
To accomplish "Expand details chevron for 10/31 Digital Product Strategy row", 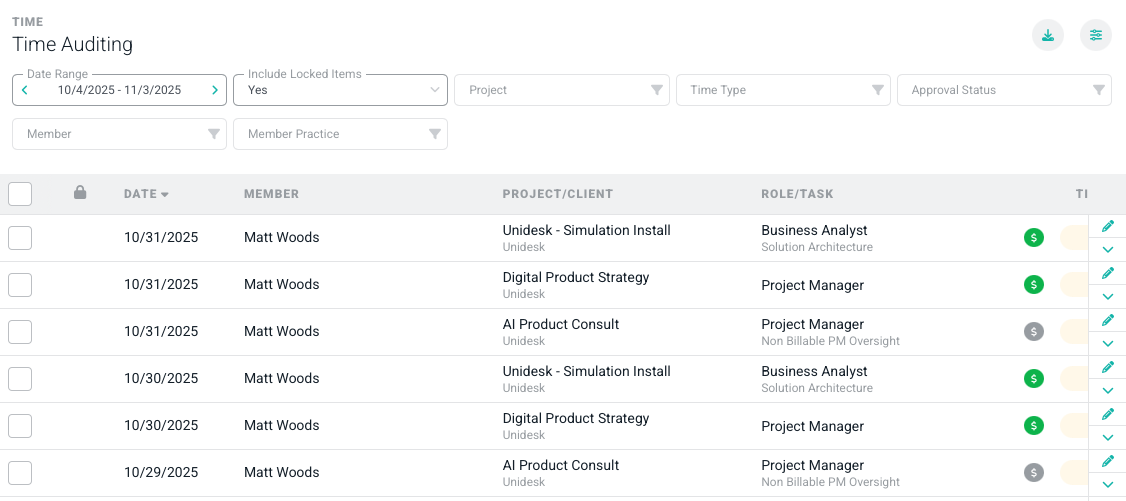I will (x=1107, y=296).
